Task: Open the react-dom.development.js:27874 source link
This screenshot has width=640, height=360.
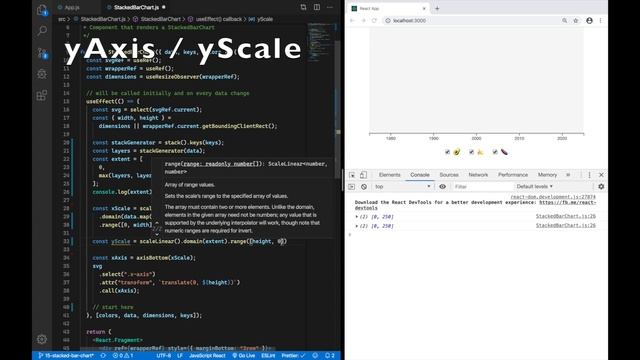Action: 553,197
